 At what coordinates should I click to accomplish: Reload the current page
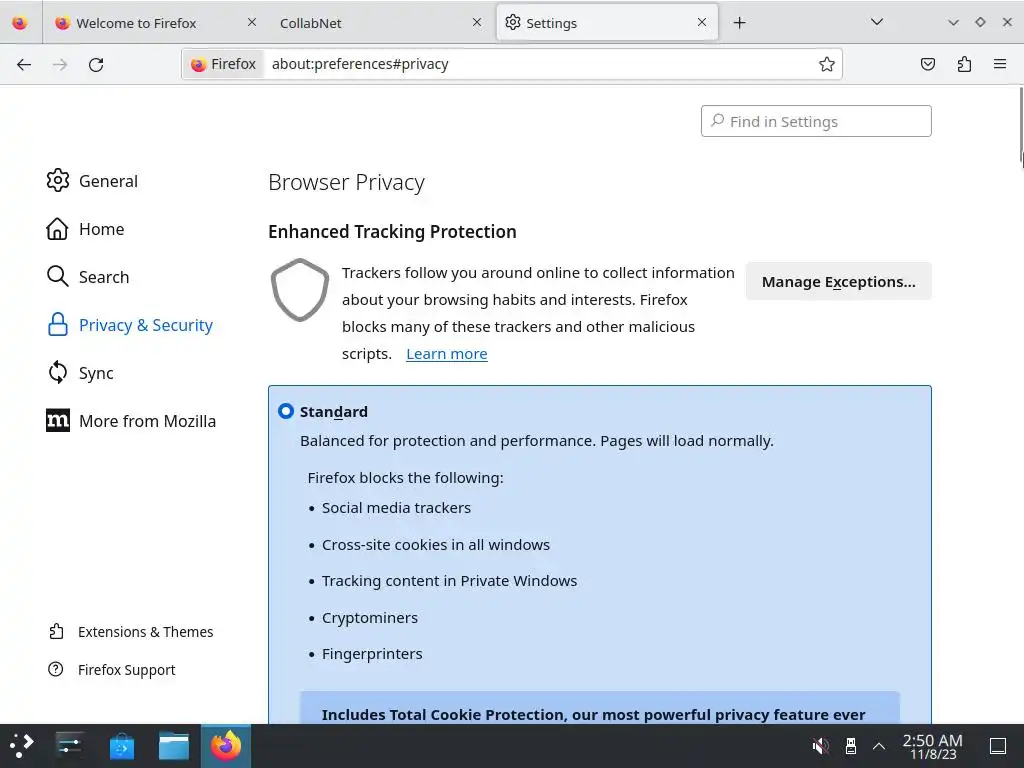coord(96,64)
